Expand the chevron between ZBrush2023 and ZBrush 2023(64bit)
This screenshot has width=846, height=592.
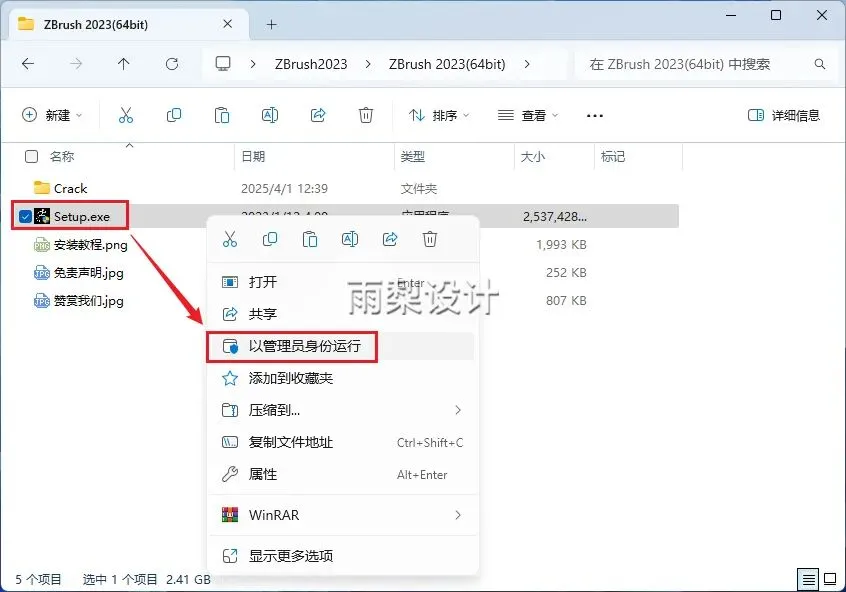coord(367,64)
